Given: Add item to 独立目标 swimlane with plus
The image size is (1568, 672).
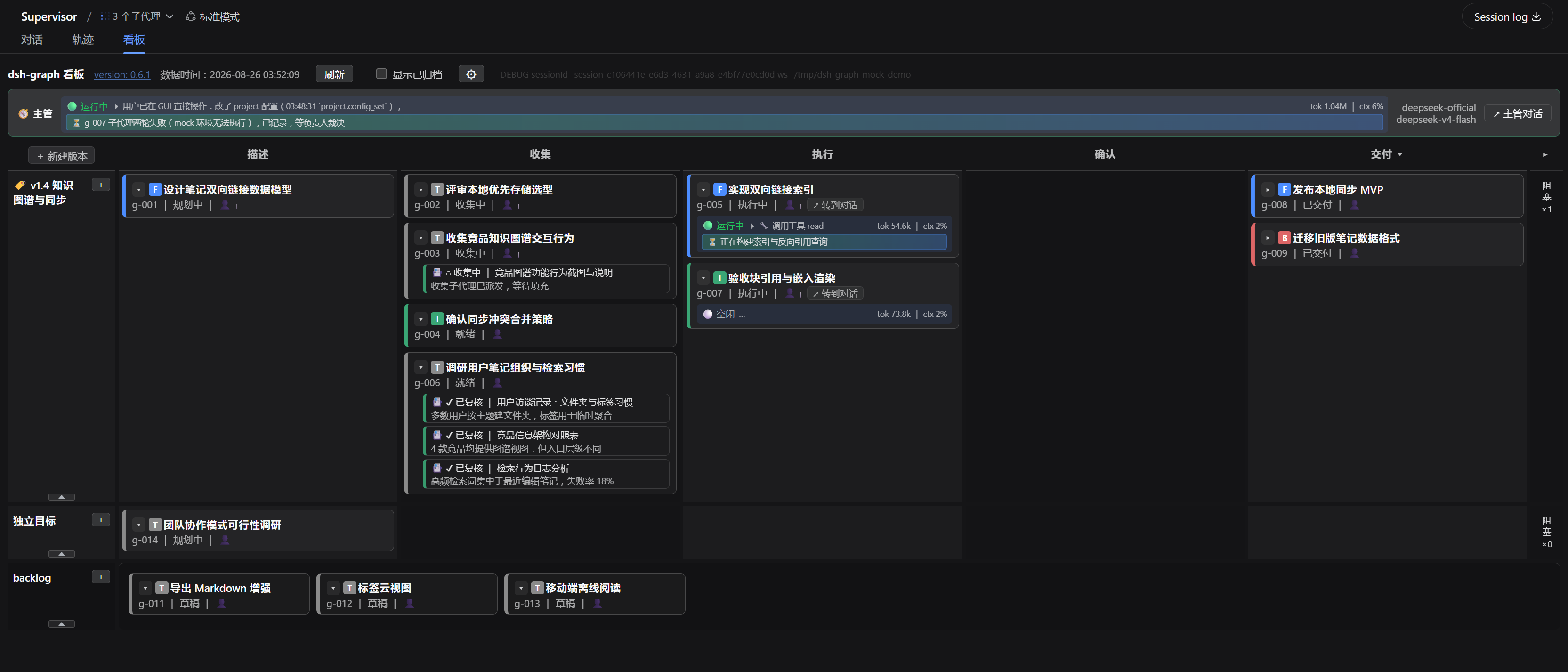Looking at the screenshot, I should (x=101, y=520).
